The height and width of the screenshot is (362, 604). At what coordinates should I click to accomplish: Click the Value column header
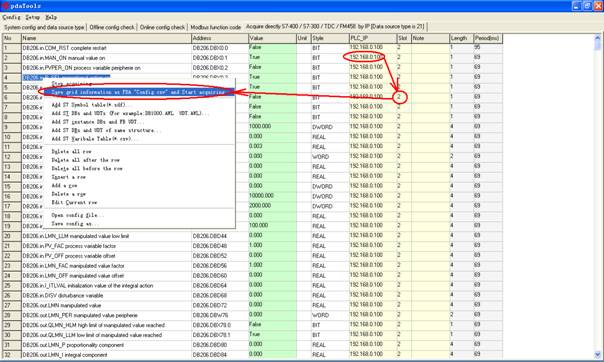point(272,38)
